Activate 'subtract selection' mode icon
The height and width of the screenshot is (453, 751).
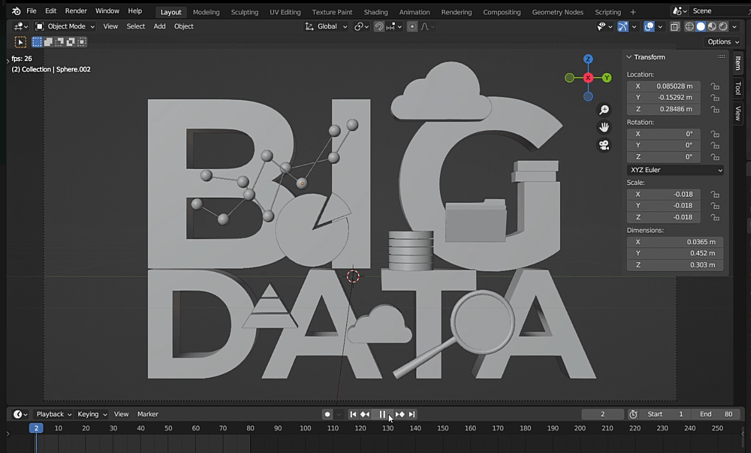[59, 42]
